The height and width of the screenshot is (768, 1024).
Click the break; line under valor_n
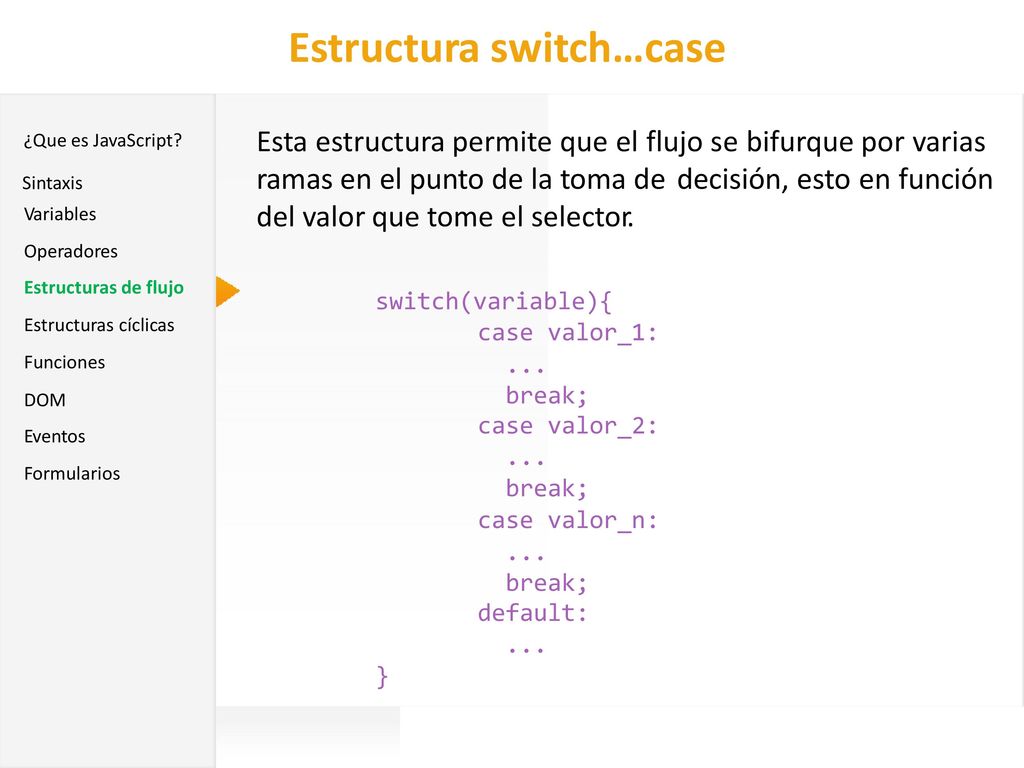click(x=546, y=583)
